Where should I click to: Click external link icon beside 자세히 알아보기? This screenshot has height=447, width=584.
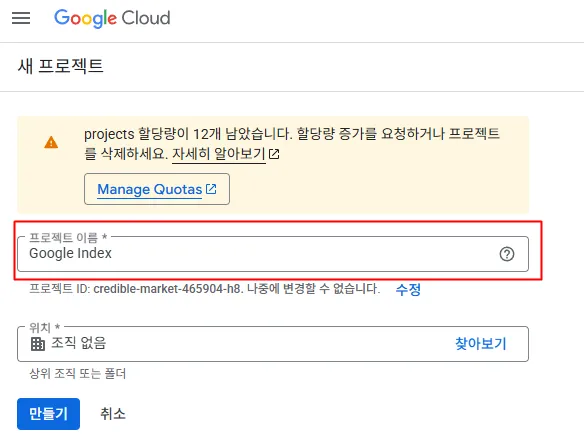pos(274,154)
